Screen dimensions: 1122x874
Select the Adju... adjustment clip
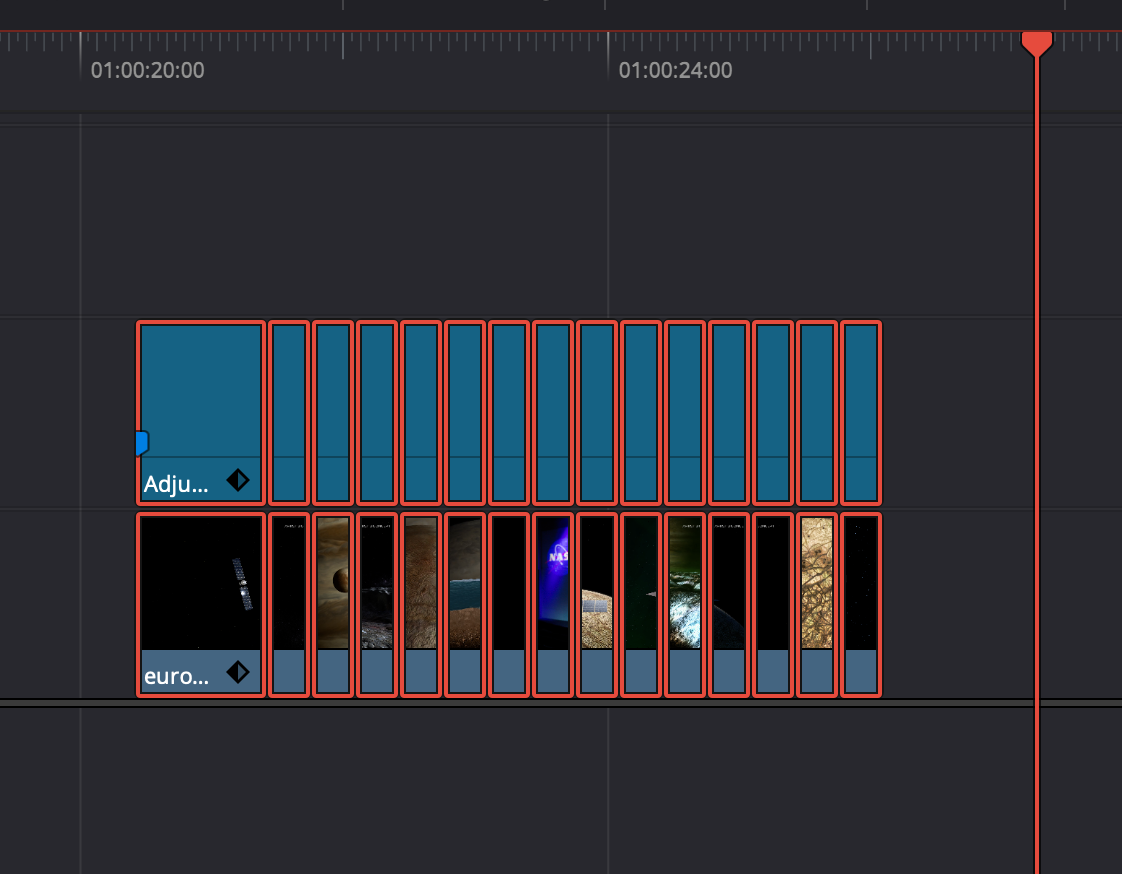tap(200, 412)
